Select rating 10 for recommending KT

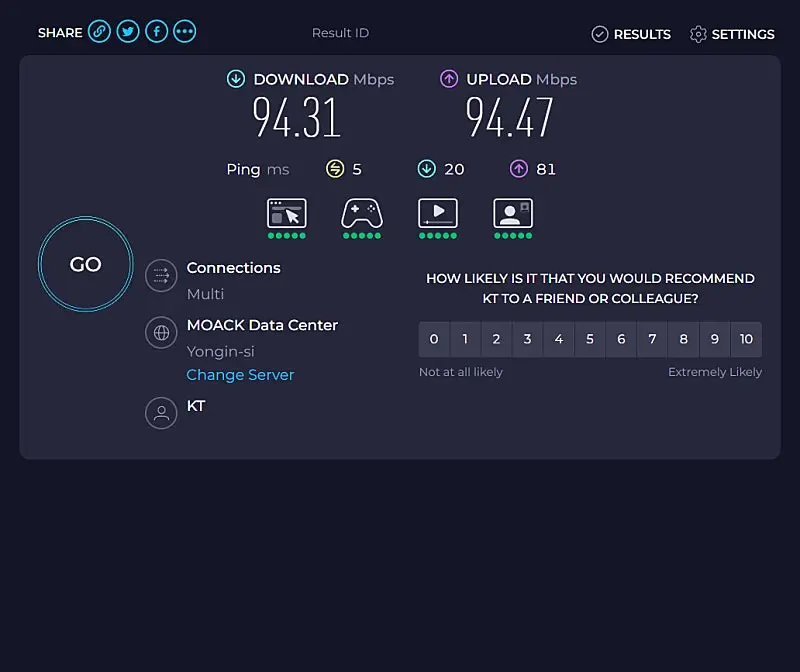pos(746,340)
